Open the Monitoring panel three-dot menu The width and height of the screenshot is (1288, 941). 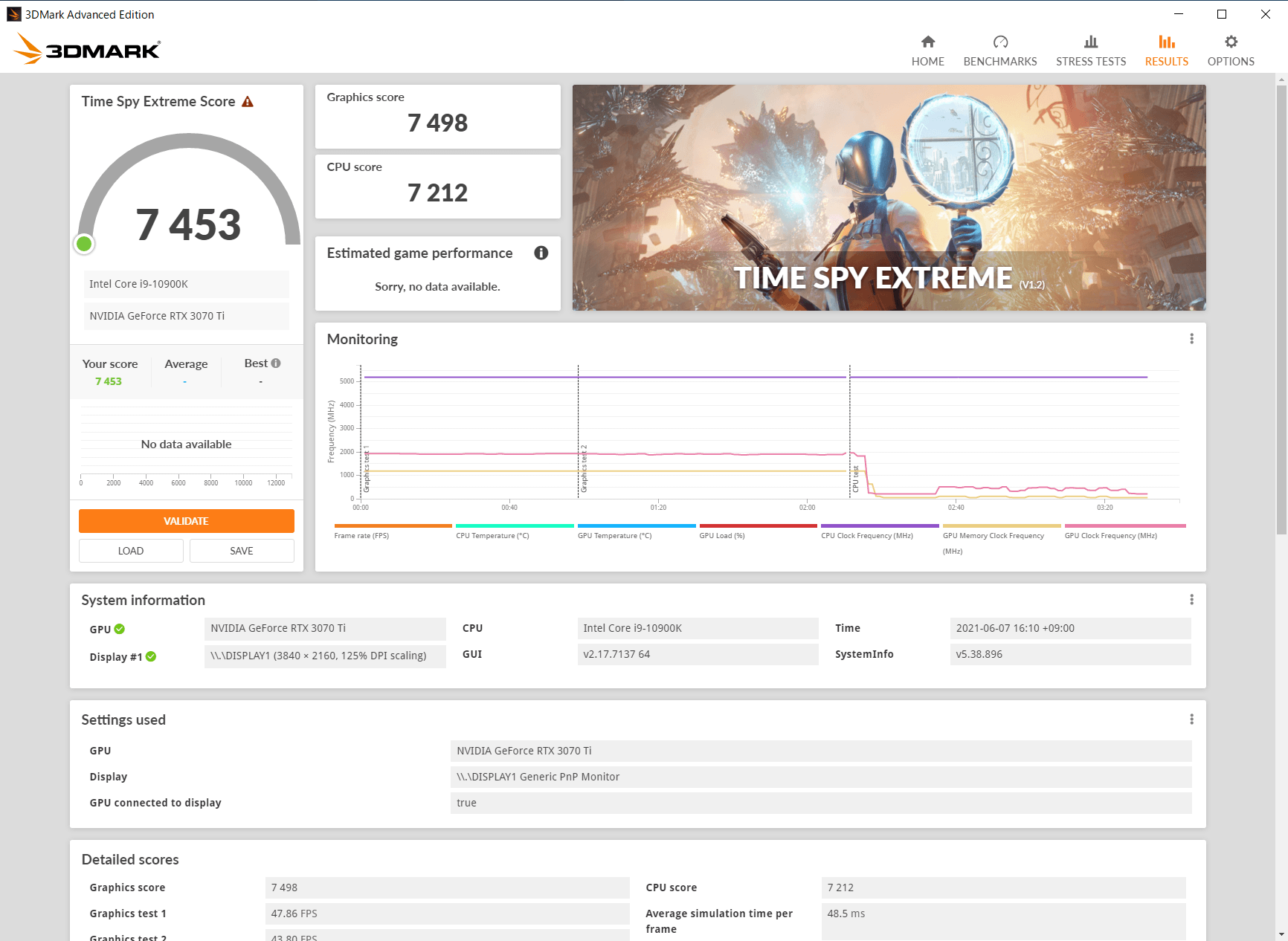click(1191, 339)
